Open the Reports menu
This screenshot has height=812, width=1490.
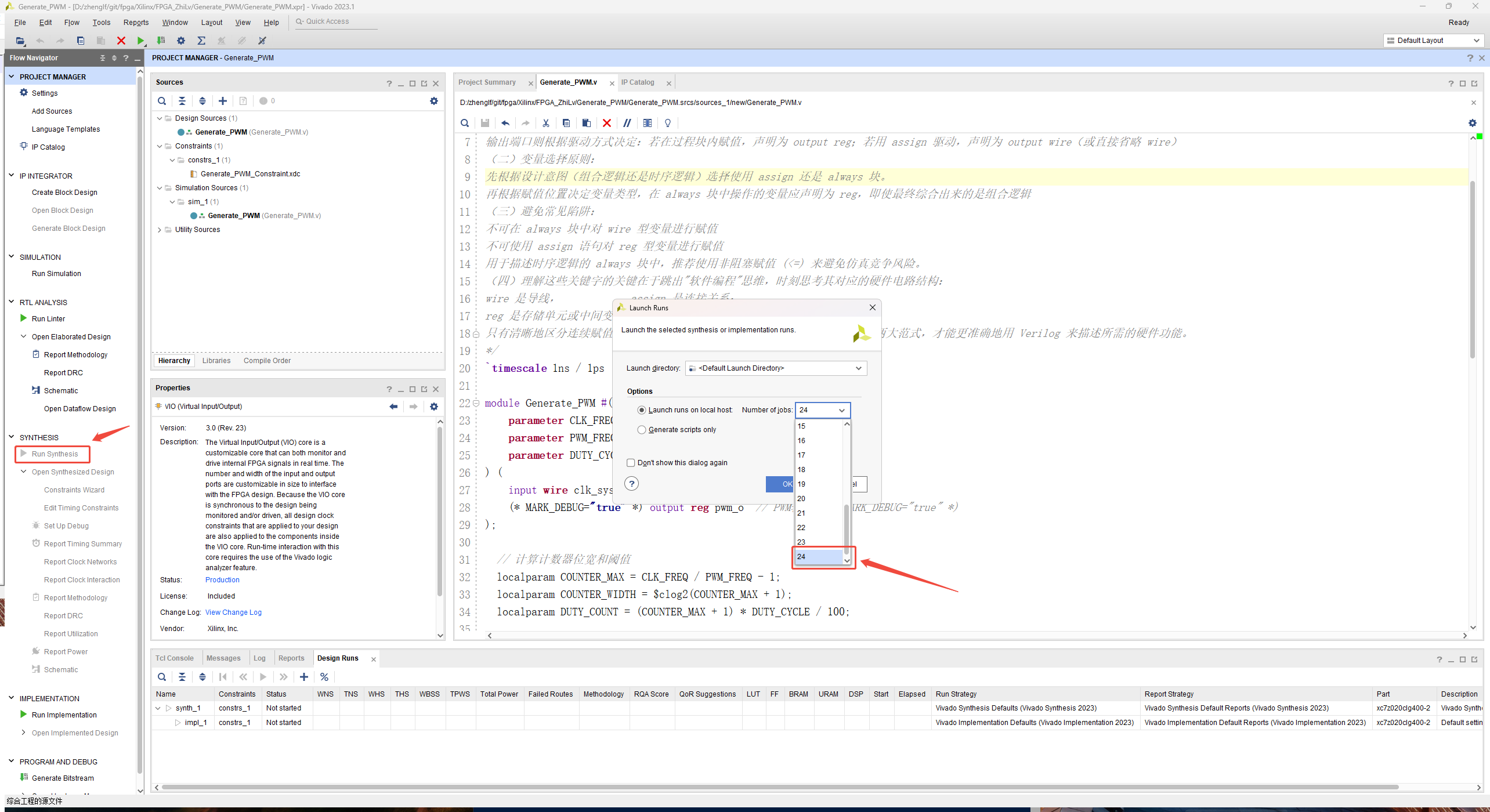coord(136,22)
